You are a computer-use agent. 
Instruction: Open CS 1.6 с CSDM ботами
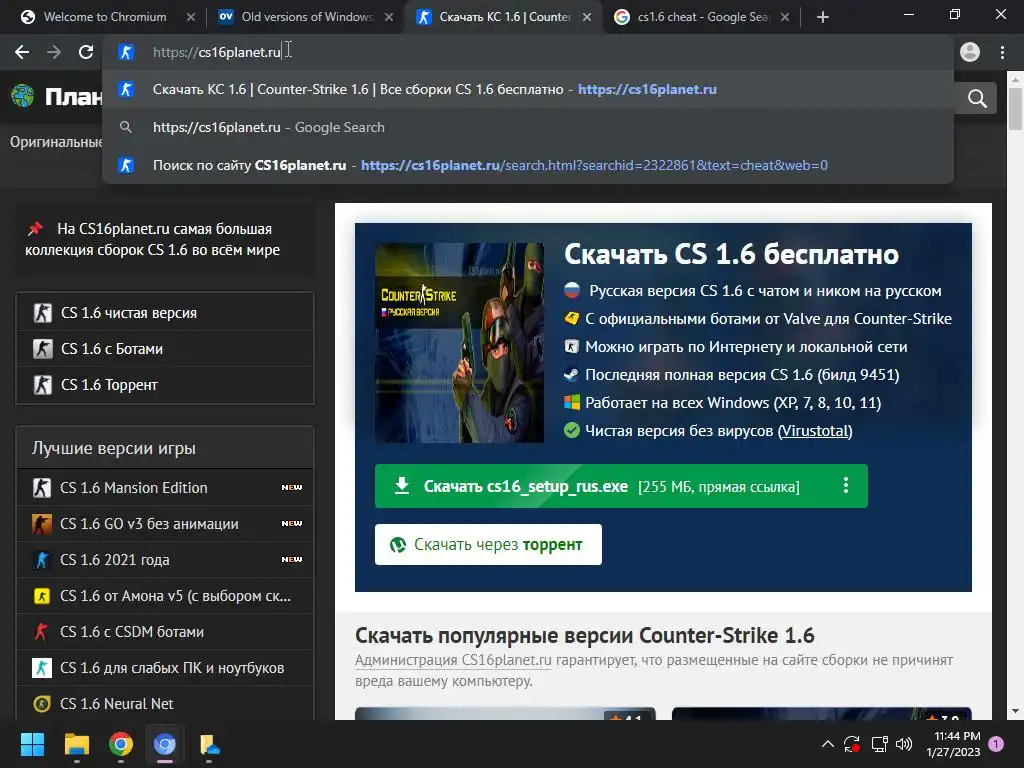tap(165, 632)
